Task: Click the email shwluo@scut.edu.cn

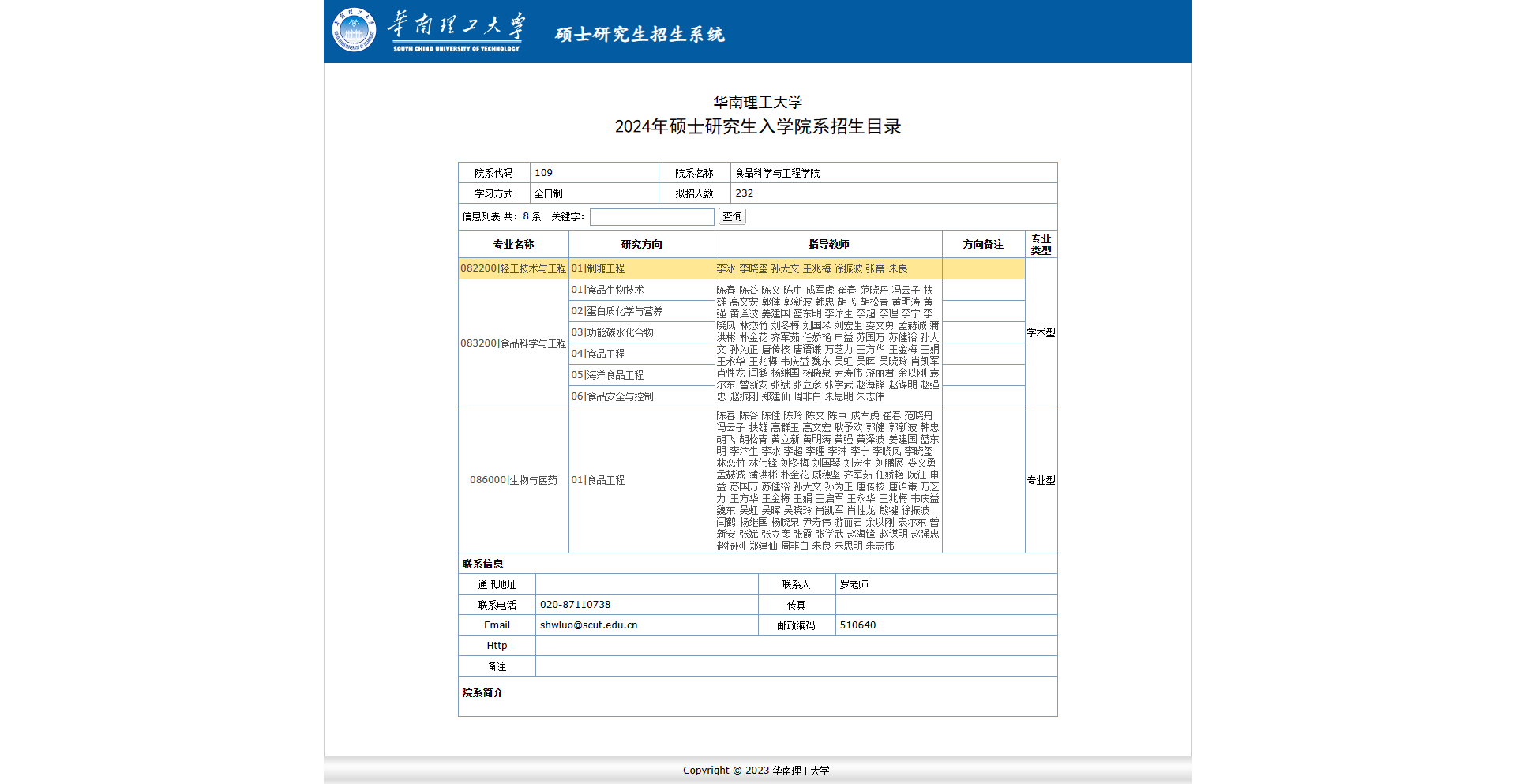Action: [x=588, y=625]
